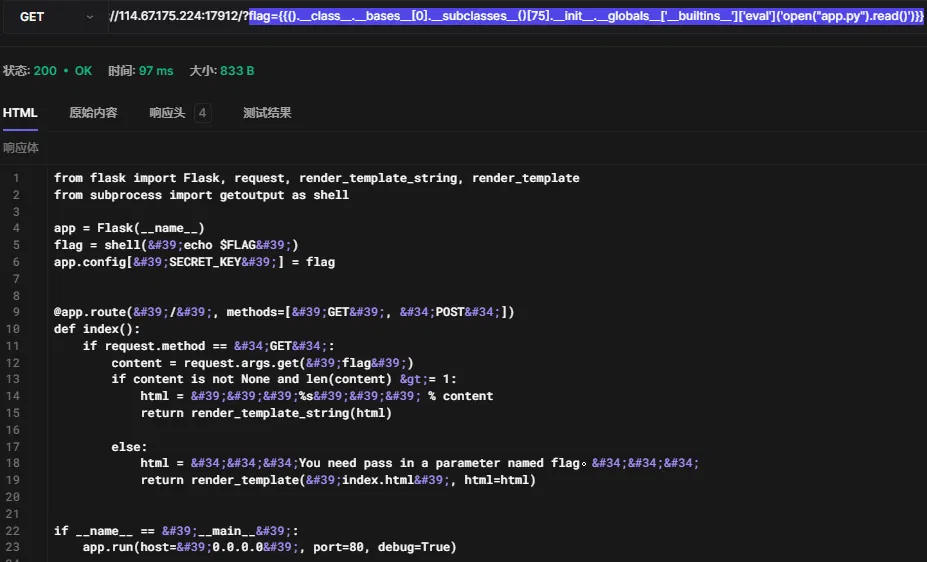The height and width of the screenshot is (562, 927).
Task: Switch to the 测试结果 test results tab
Action: (x=267, y=113)
